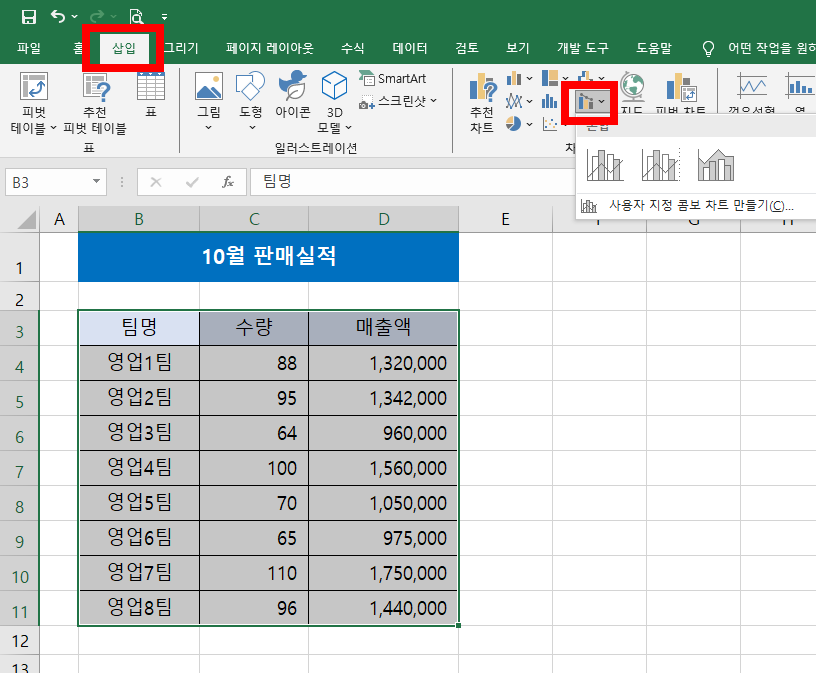Switch to the 페이지 레이아웃 tab
This screenshot has height=673, width=816.
tap(270, 48)
